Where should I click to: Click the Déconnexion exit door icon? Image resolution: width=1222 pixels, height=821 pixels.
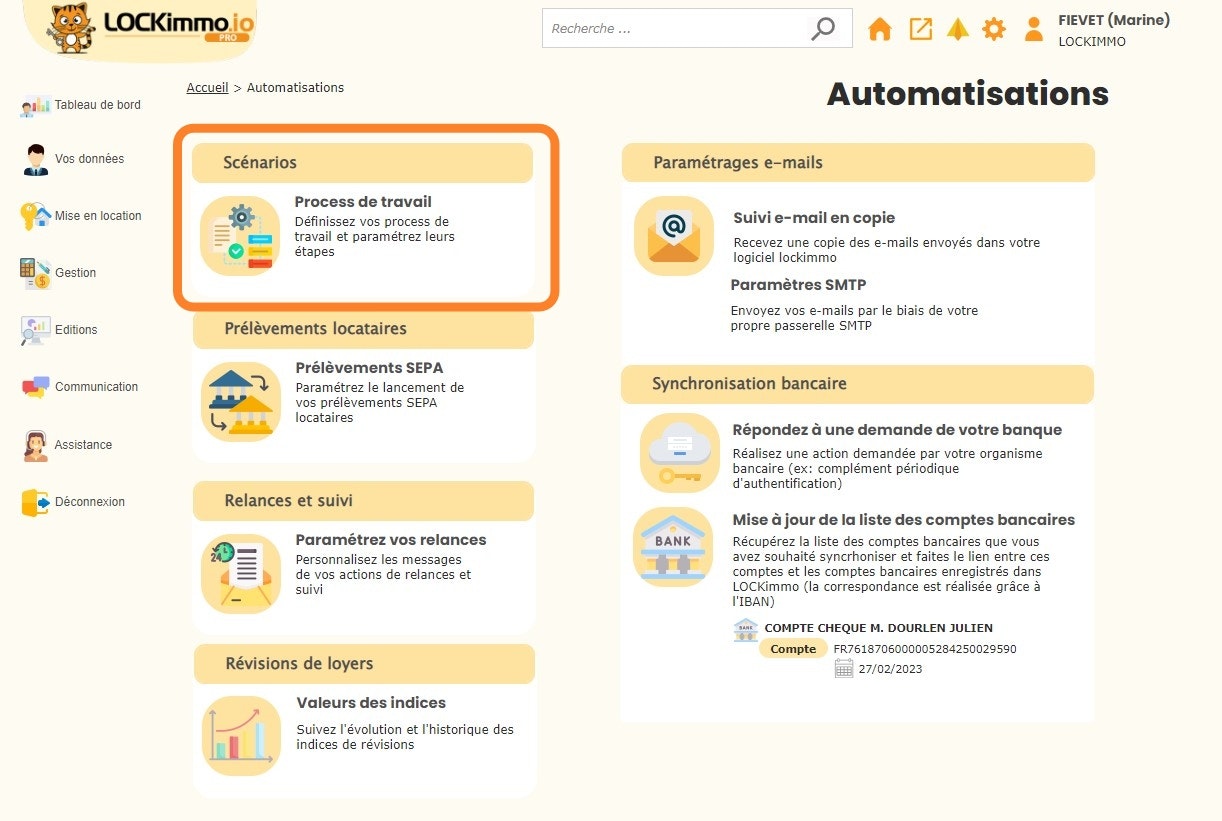(35, 502)
